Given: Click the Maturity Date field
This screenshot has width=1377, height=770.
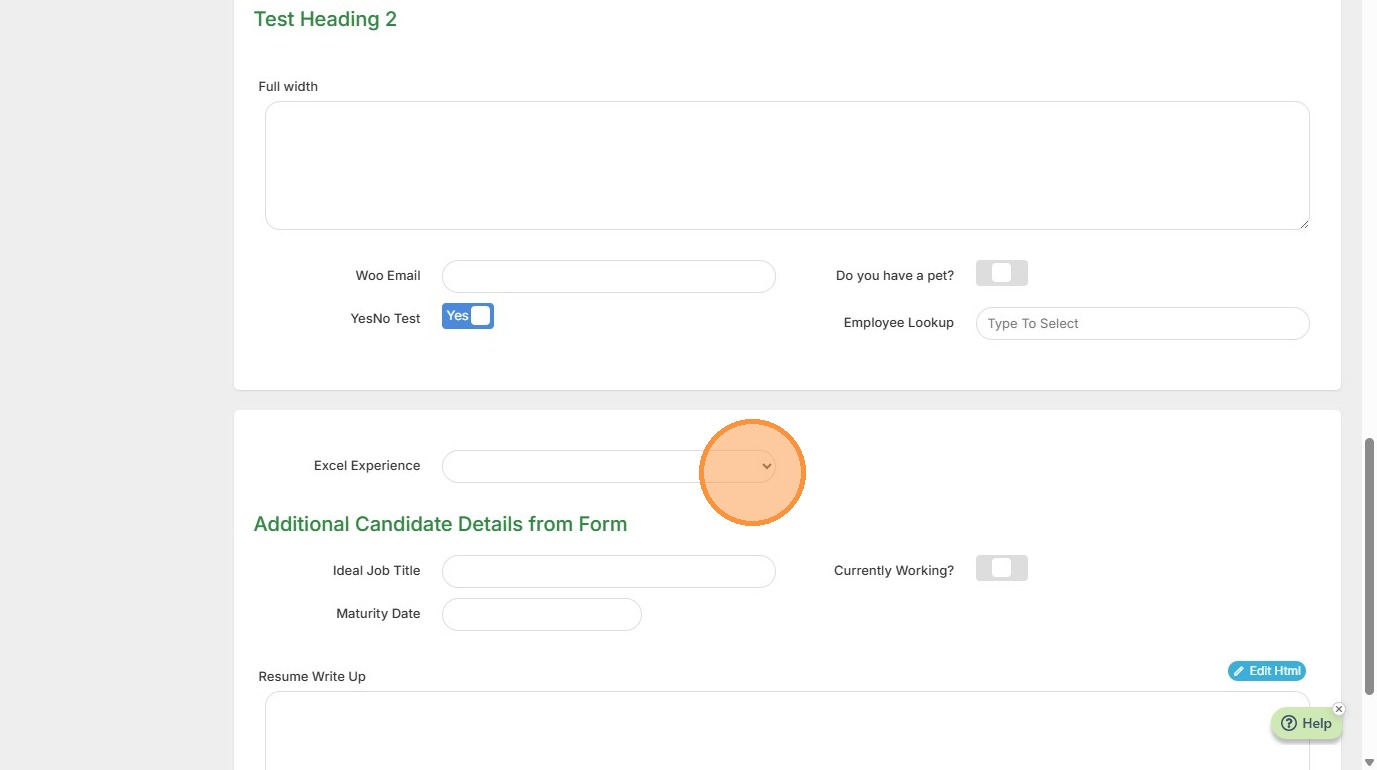Looking at the screenshot, I should point(541,614).
